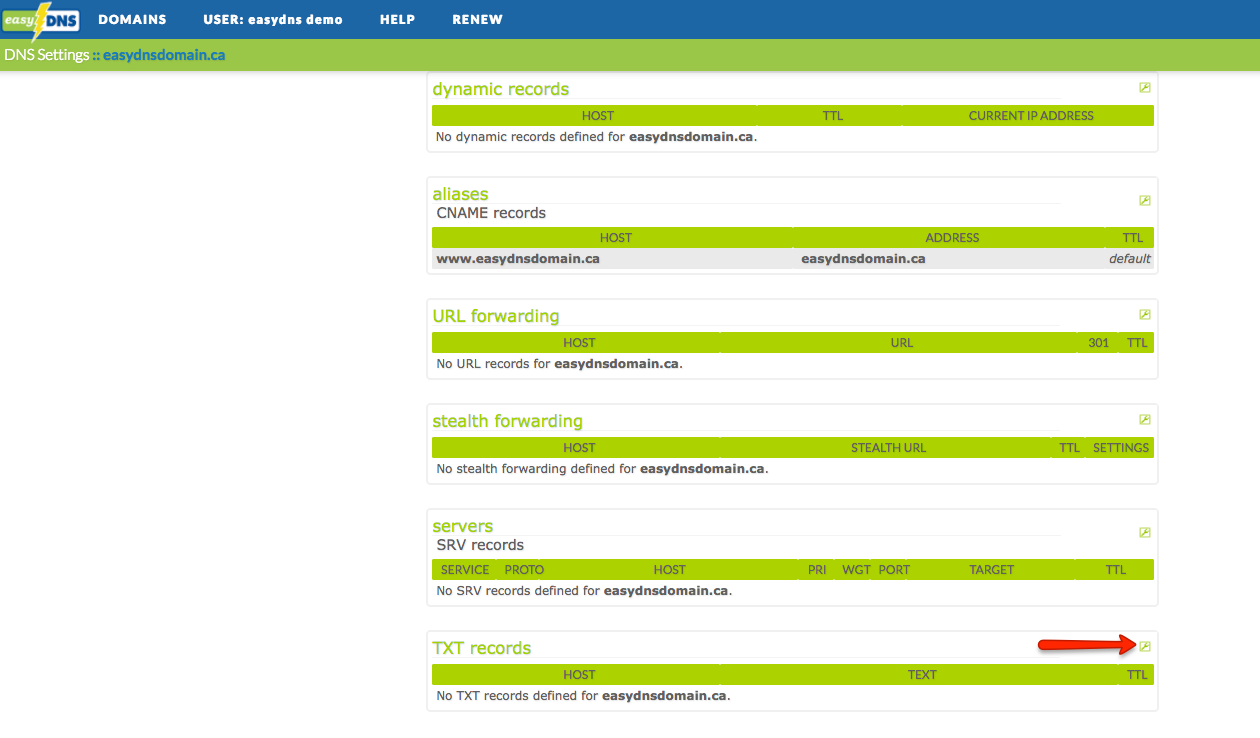Click the SERVICE column header in SRV records
Image resolution: width=1260 pixels, height=738 pixels.
465,570
